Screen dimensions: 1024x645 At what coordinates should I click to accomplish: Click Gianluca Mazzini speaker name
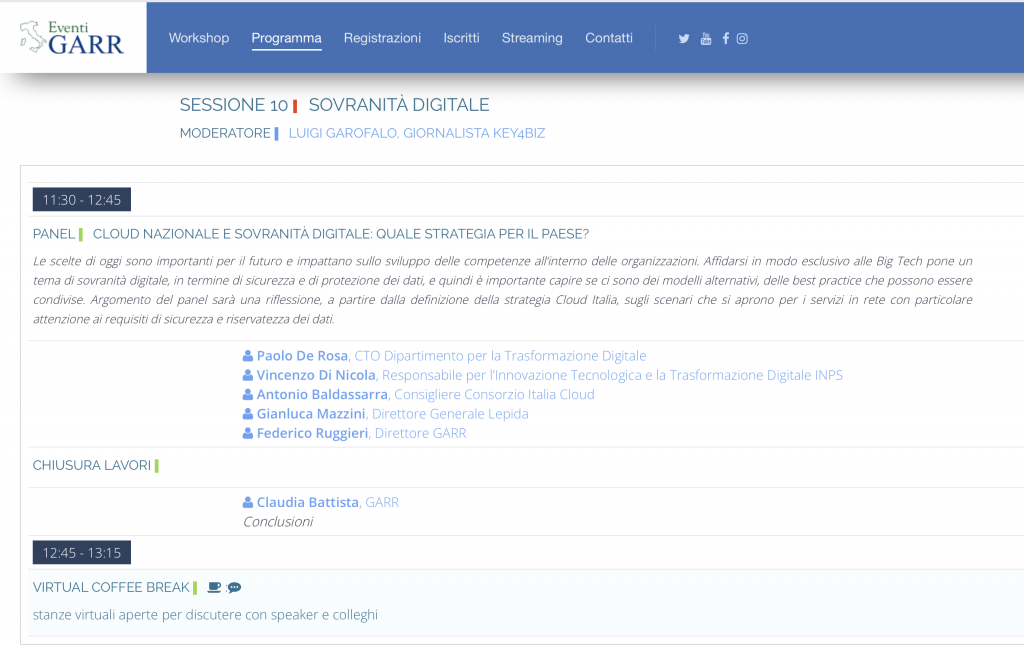pos(311,414)
